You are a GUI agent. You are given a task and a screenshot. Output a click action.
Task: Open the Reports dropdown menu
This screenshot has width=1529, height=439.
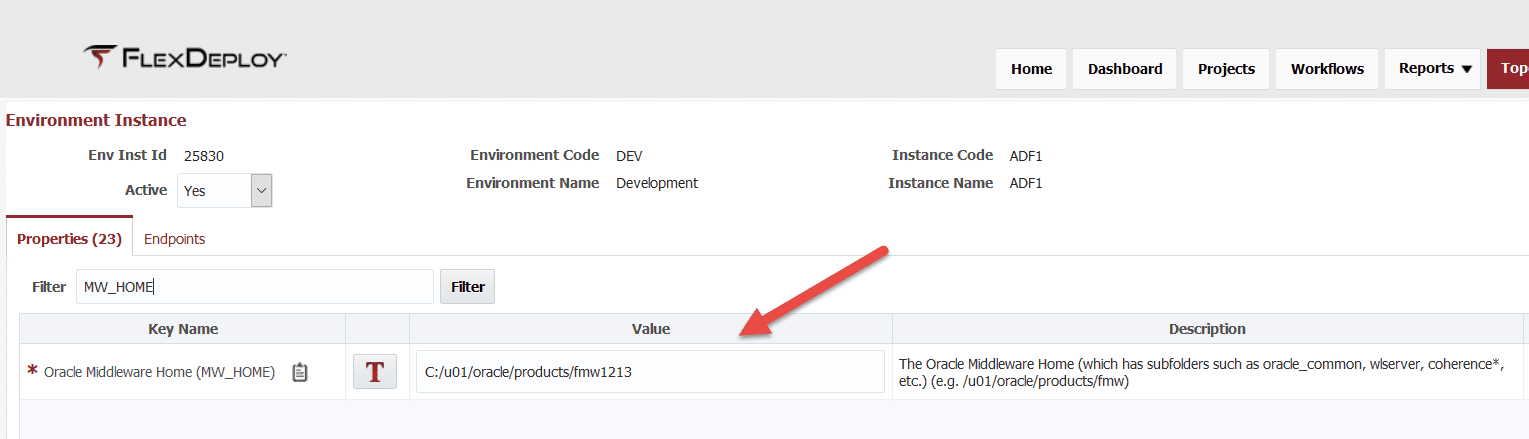coord(1433,69)
